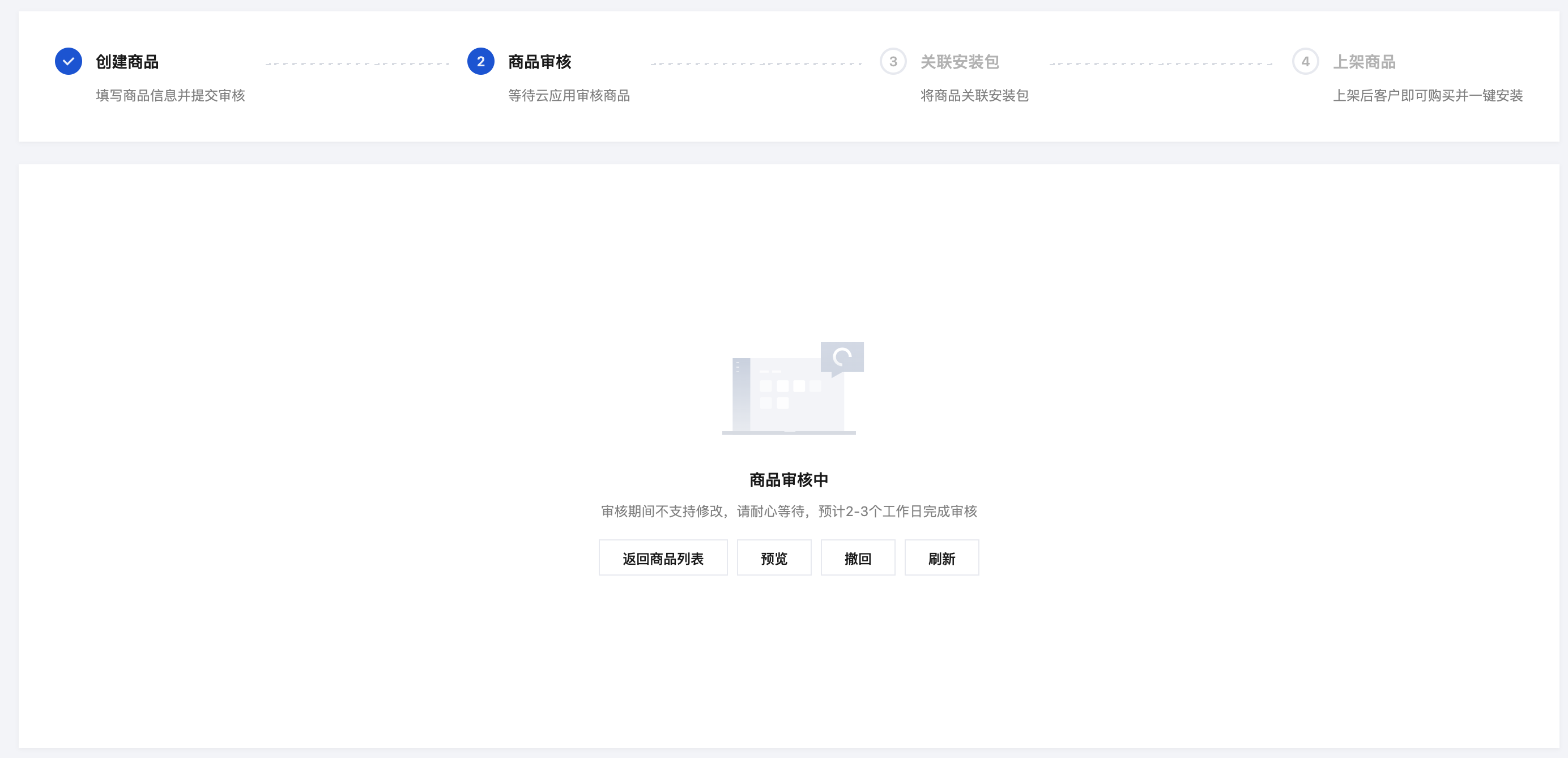Screen dimensions: 1568x758
Task: Click the review-in-progress illustration image
Action: point(792,389)
